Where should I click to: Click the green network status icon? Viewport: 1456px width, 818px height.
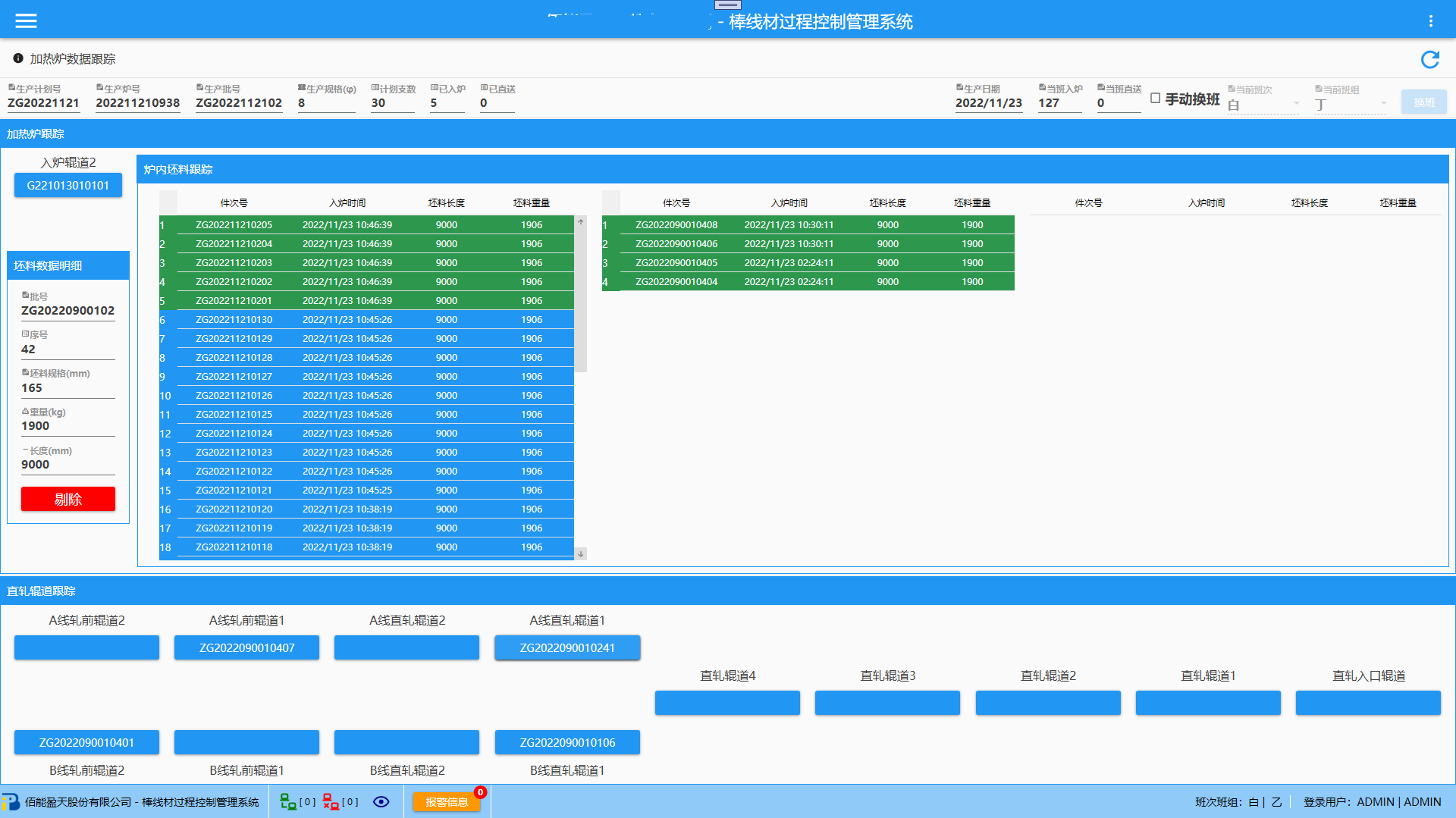click(x=288, y=802)
